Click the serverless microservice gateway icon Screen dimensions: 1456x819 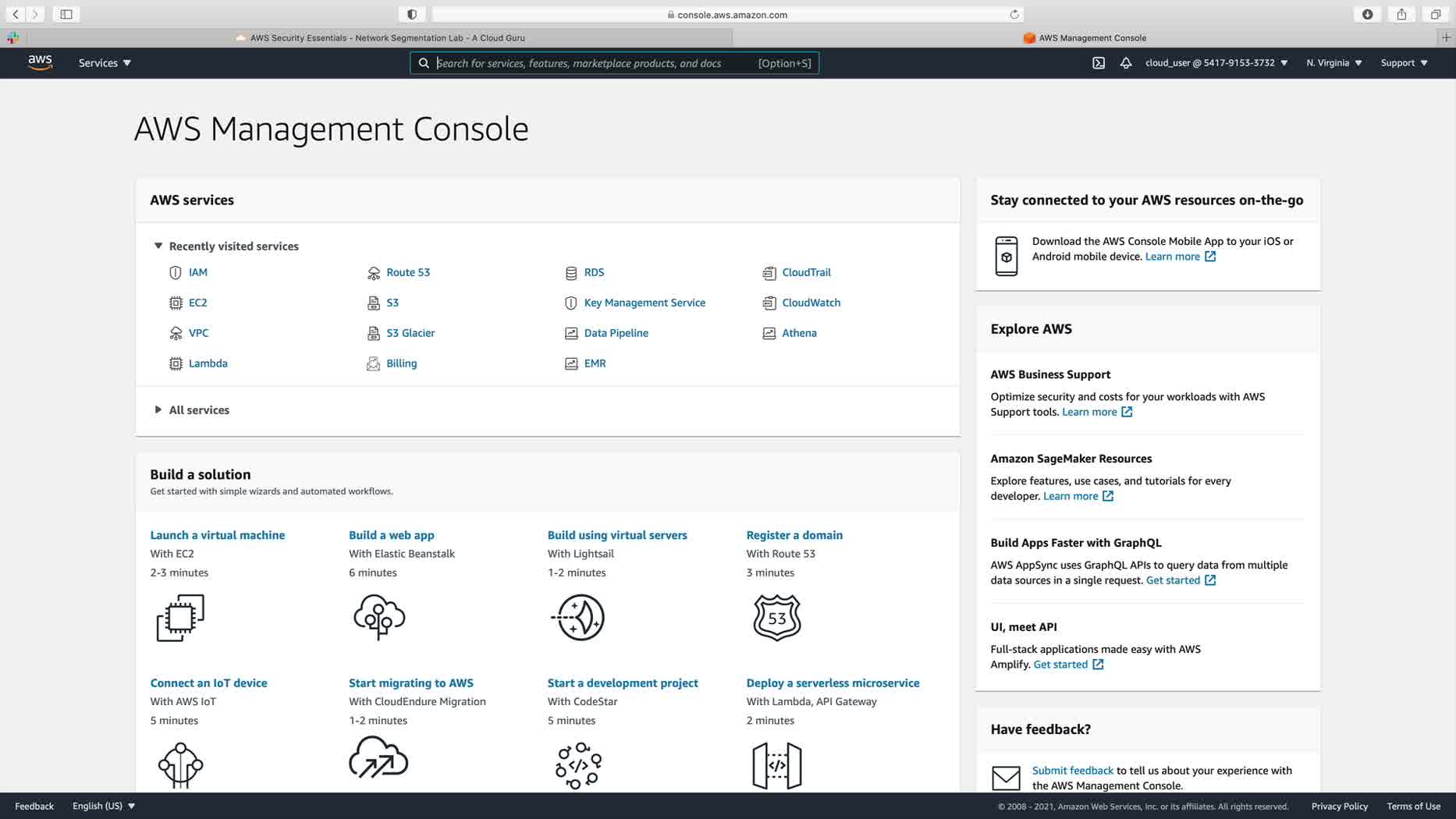(777, 765)
